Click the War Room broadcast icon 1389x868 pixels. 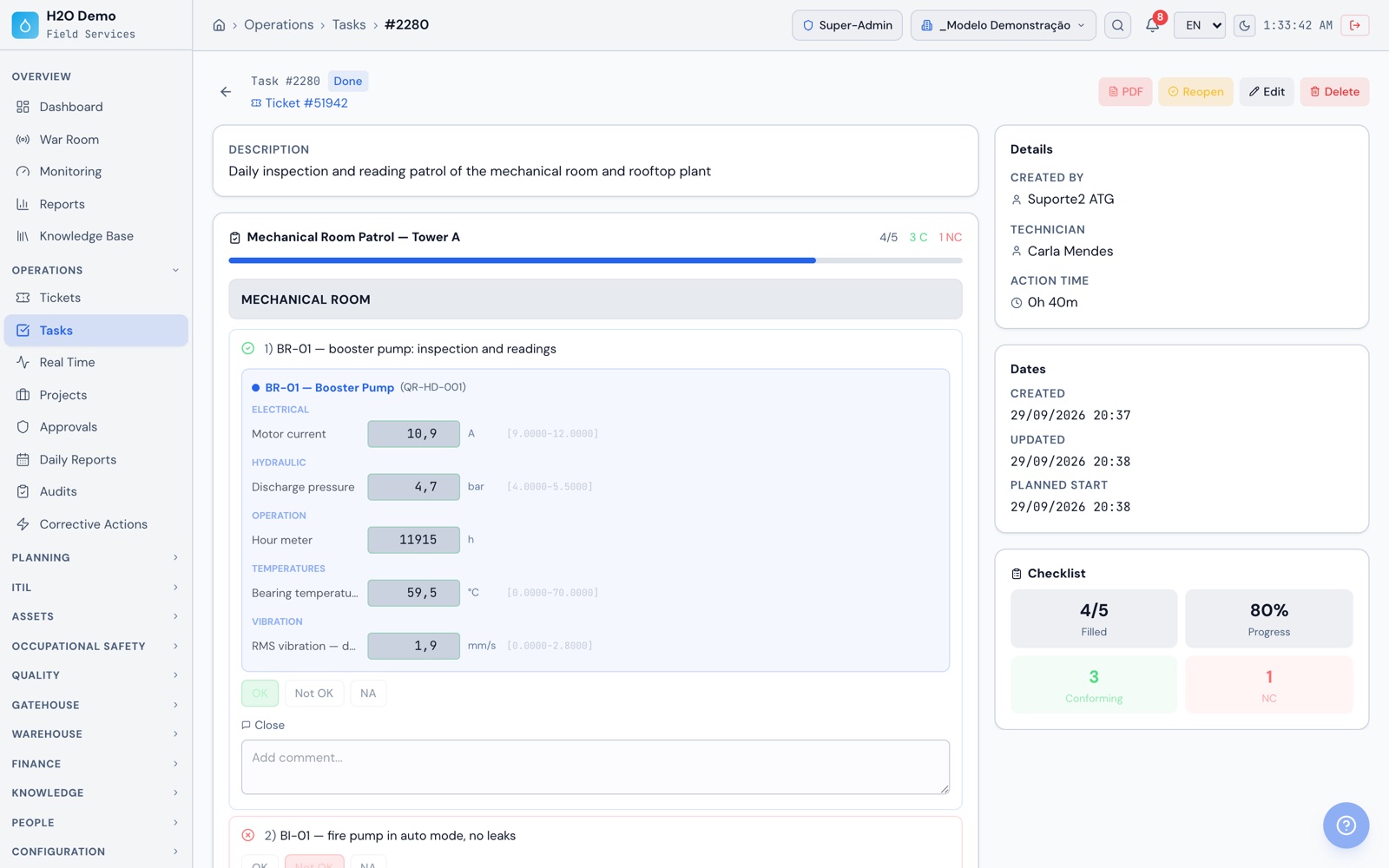tap(23, 139)
